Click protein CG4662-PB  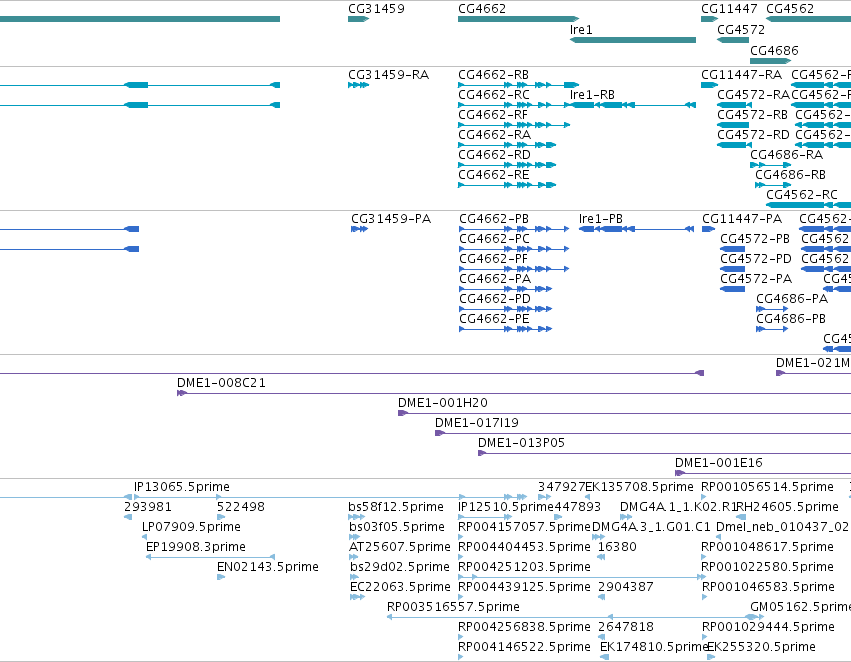pyautogui.click(x=494, y=219)
